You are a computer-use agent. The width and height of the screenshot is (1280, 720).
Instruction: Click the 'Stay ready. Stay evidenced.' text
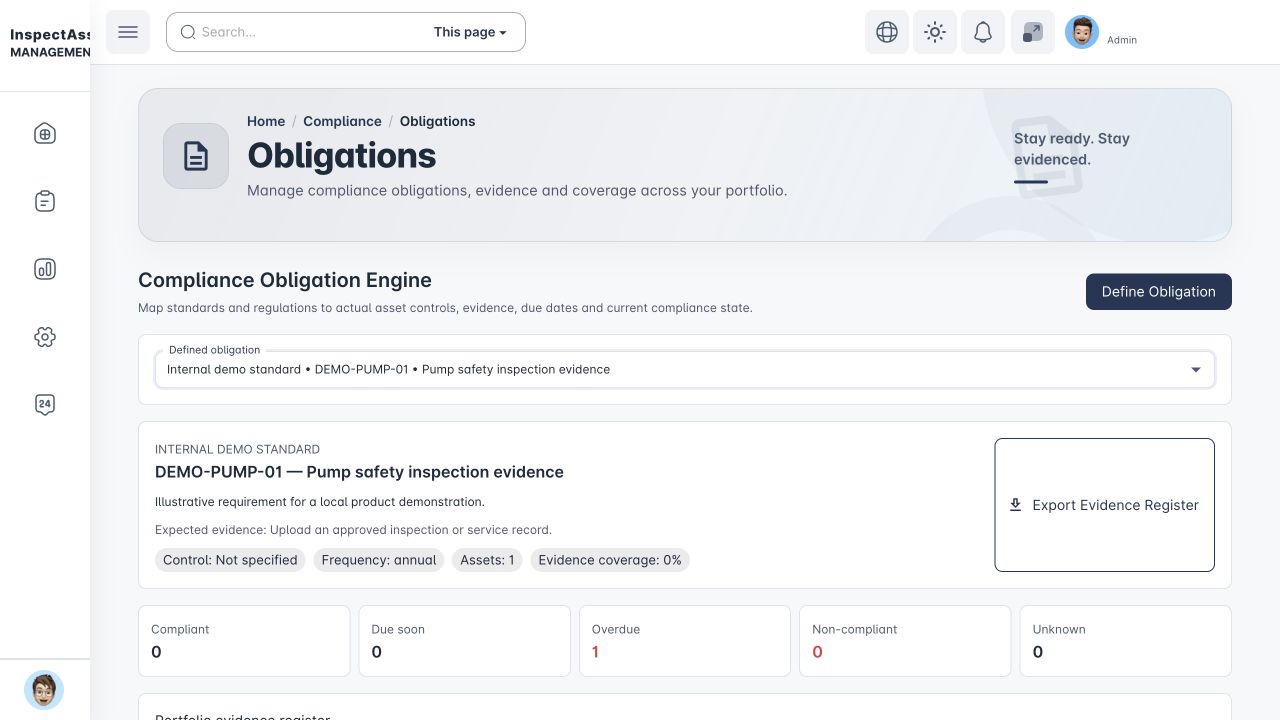pos(1072,149)
